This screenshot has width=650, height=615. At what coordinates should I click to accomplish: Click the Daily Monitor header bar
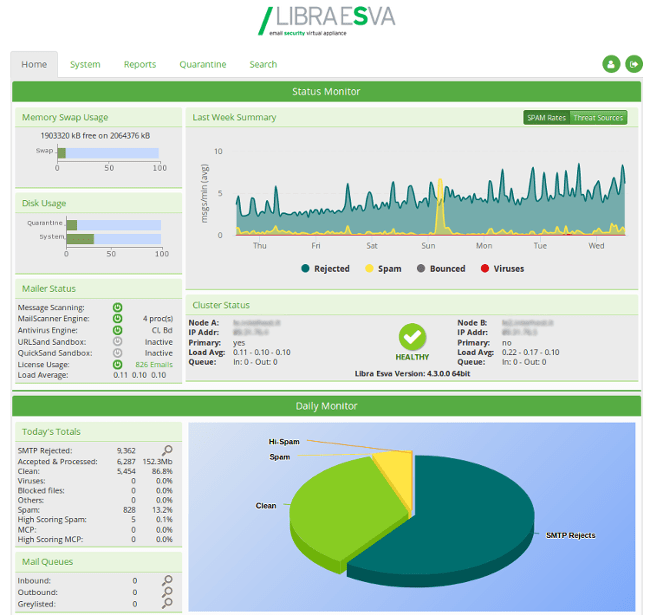pos(326,406)
